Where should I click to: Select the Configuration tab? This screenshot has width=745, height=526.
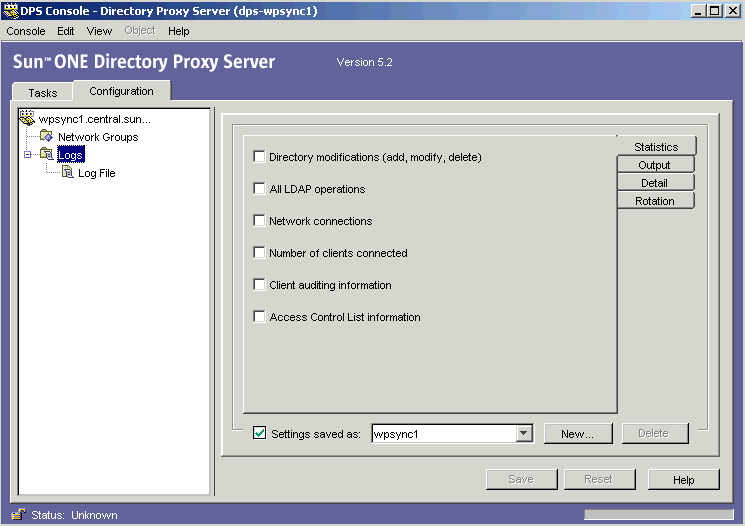point(121,91)
